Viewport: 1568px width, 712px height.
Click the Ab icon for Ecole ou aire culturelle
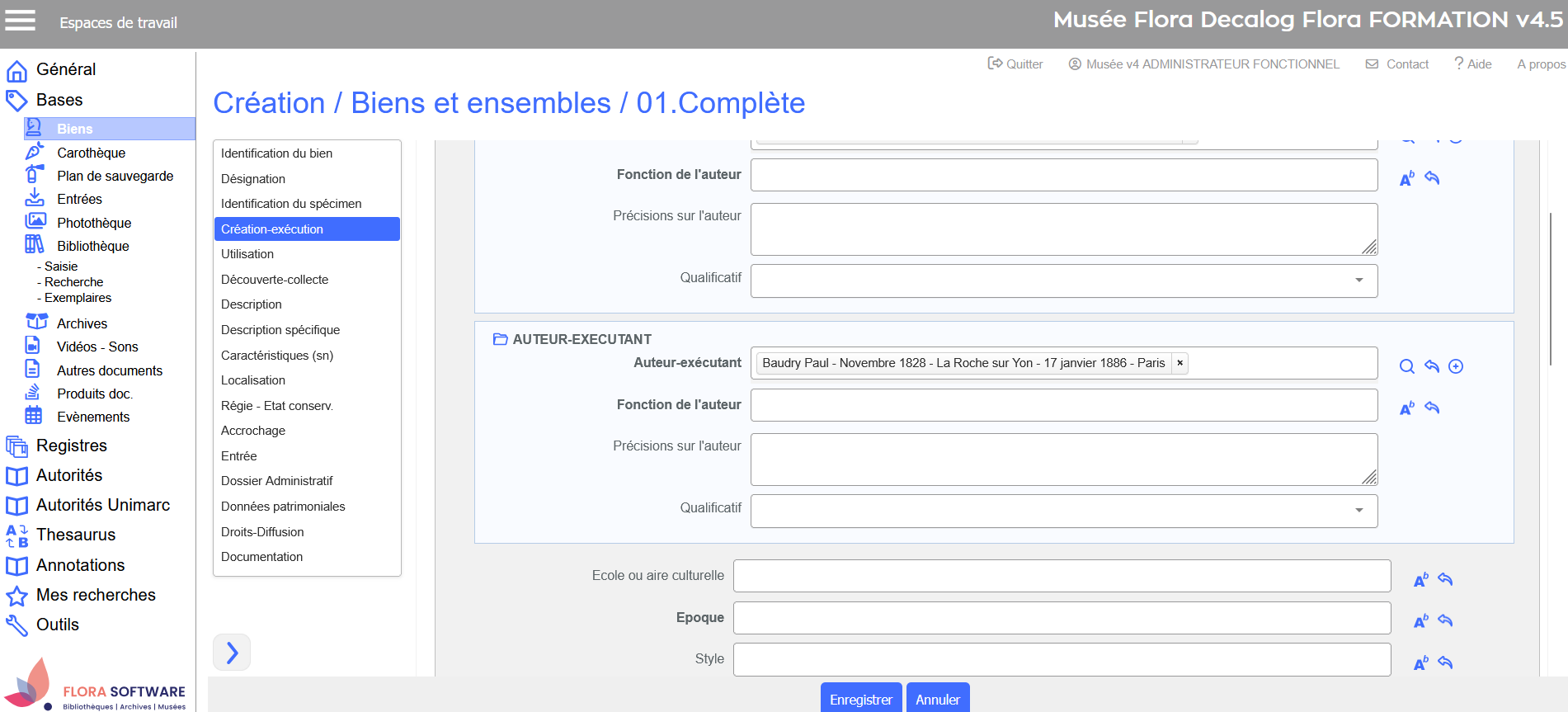[x=1420, y=579]
